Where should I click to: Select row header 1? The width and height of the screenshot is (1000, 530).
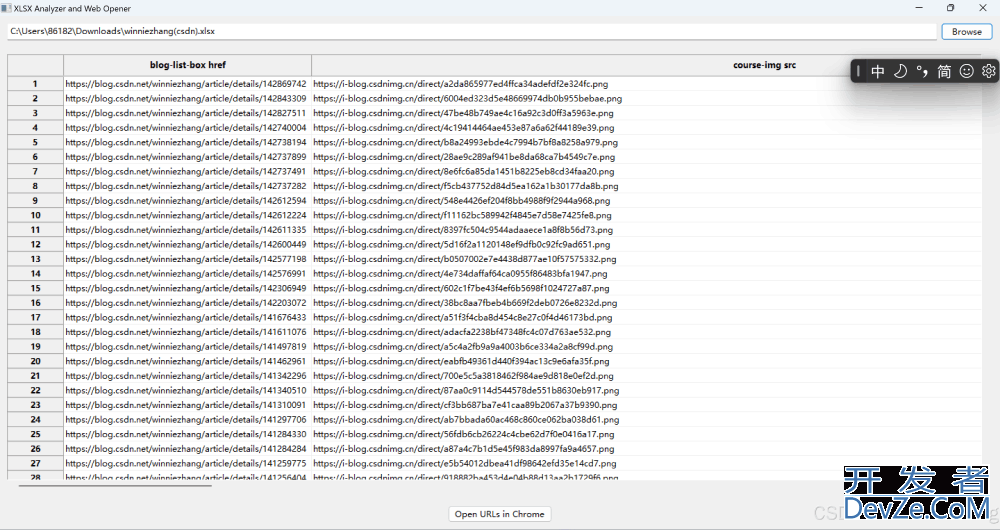[35, 84]
